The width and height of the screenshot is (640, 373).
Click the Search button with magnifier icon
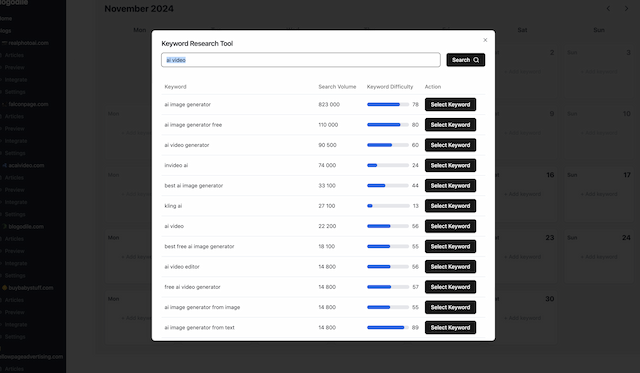point(465,60)
